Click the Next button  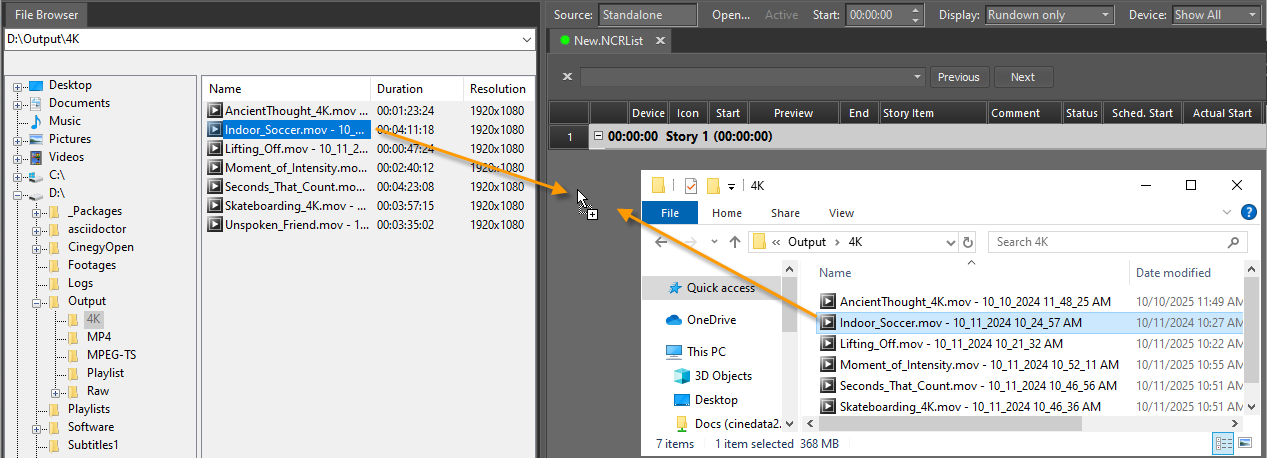coord(1023,77)
